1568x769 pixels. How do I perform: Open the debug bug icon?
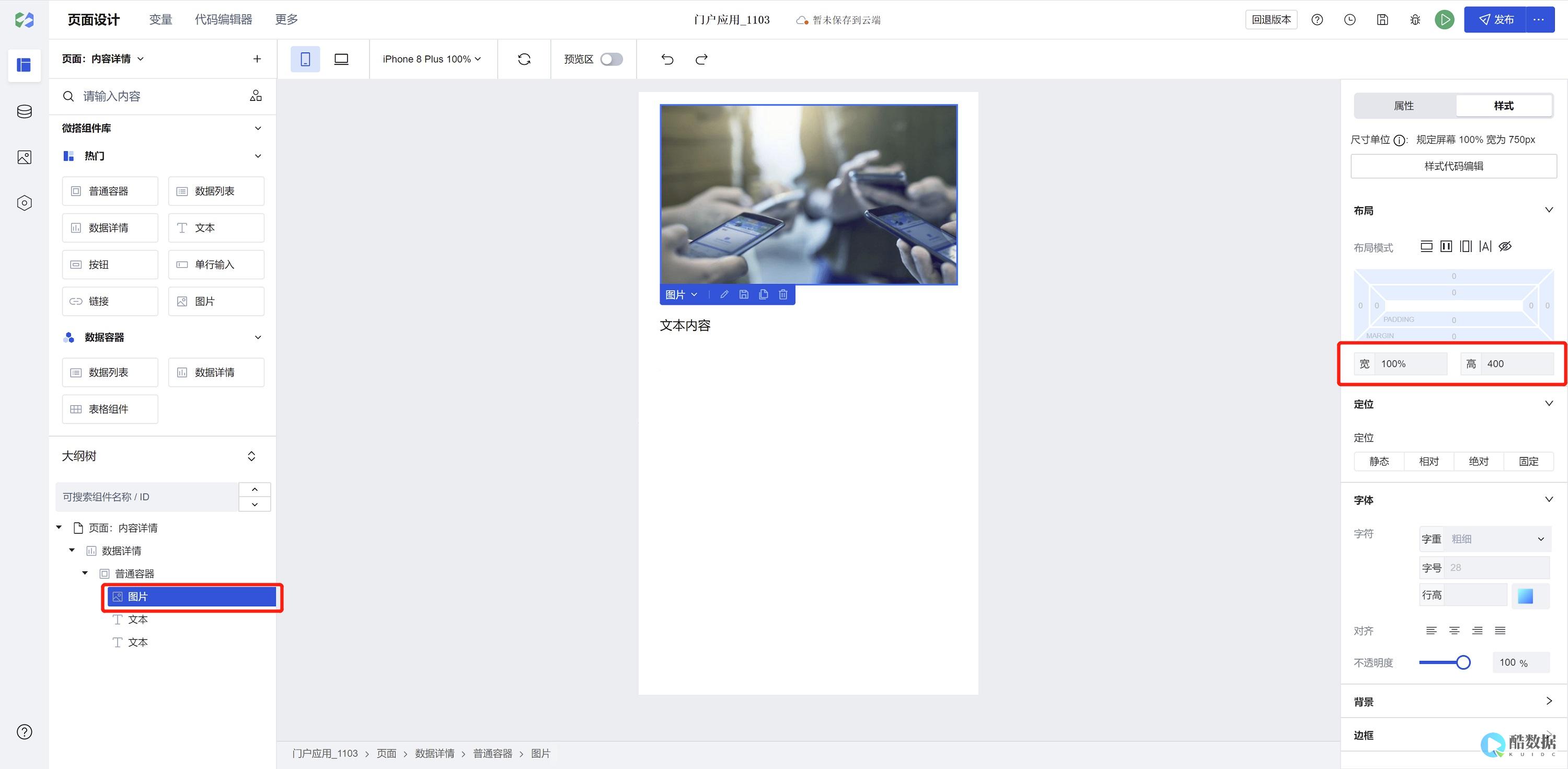click(1415, 19)
